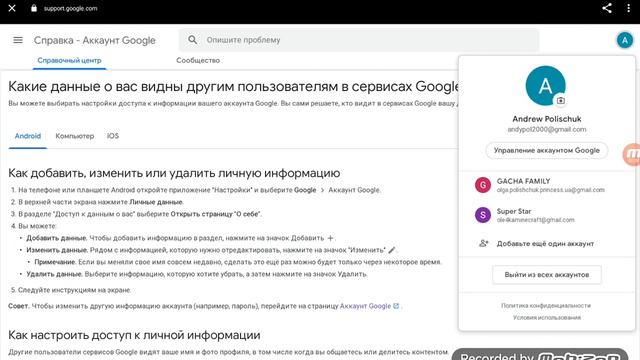Image resolution: width=640 pixels, height=360 pixels.
Task: Focus the 'Опишите проблему' search field
Action: [x=359, y=40]
